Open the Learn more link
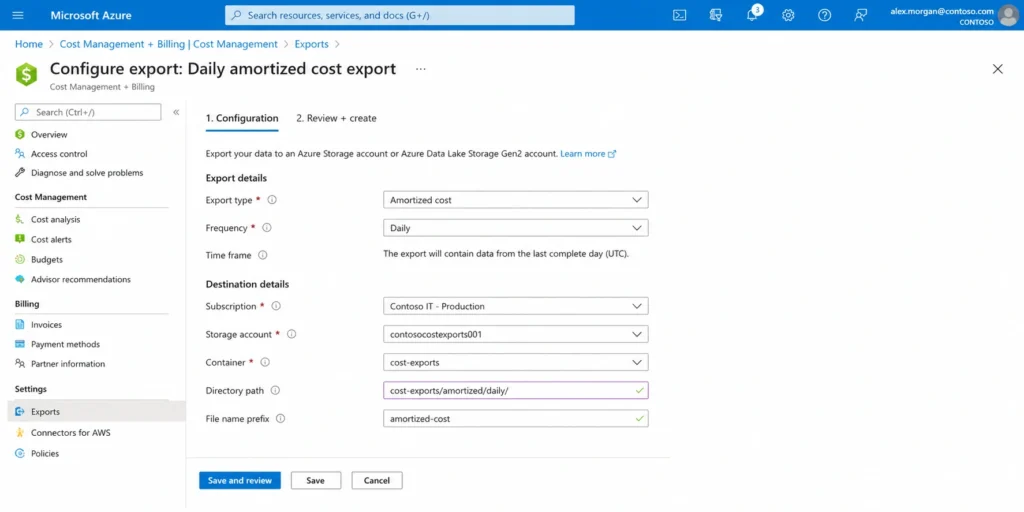The image size is (1024, 512). (x=588, y=153)
